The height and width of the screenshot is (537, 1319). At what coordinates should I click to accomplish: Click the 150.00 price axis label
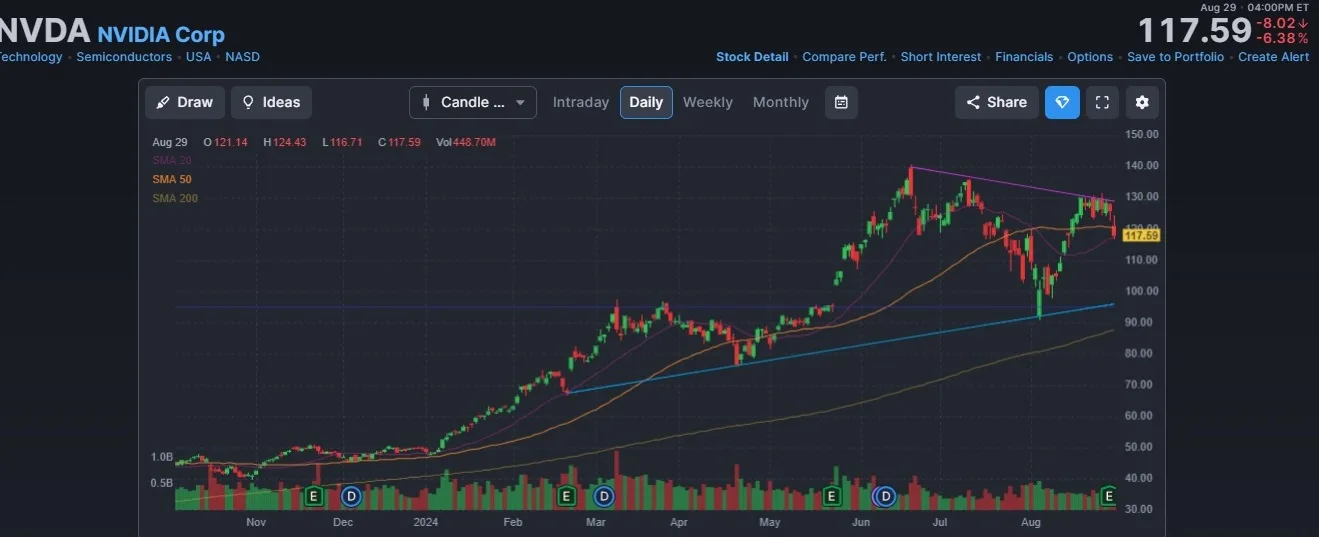point(1142,134)
